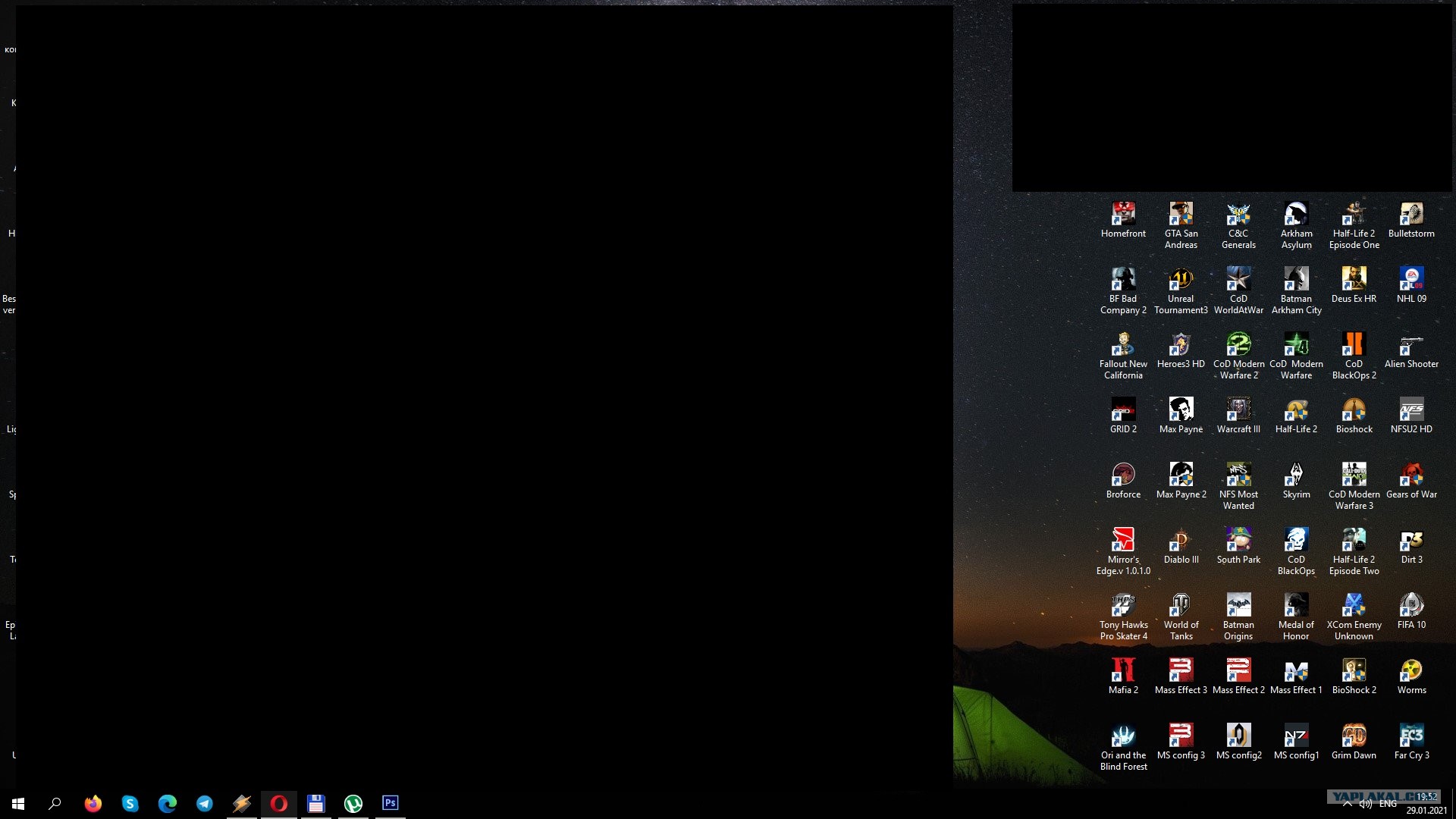Viewport: 1456px width, 819px height.
Task: Open taskbar search with the magnifier icon
Action: tap(55, 803)
